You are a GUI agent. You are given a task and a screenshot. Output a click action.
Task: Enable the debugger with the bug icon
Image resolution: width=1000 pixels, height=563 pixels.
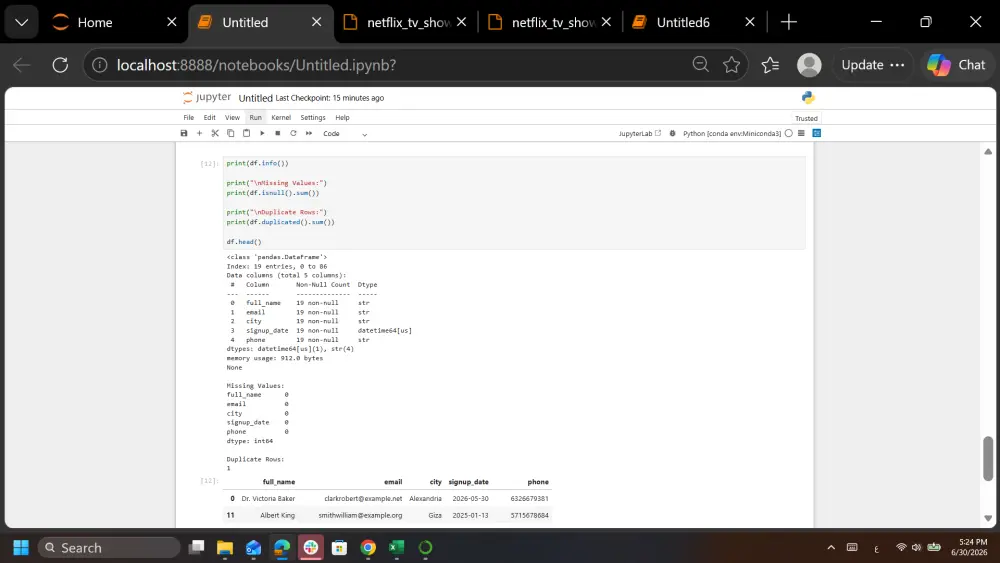(x=672, y=133)
